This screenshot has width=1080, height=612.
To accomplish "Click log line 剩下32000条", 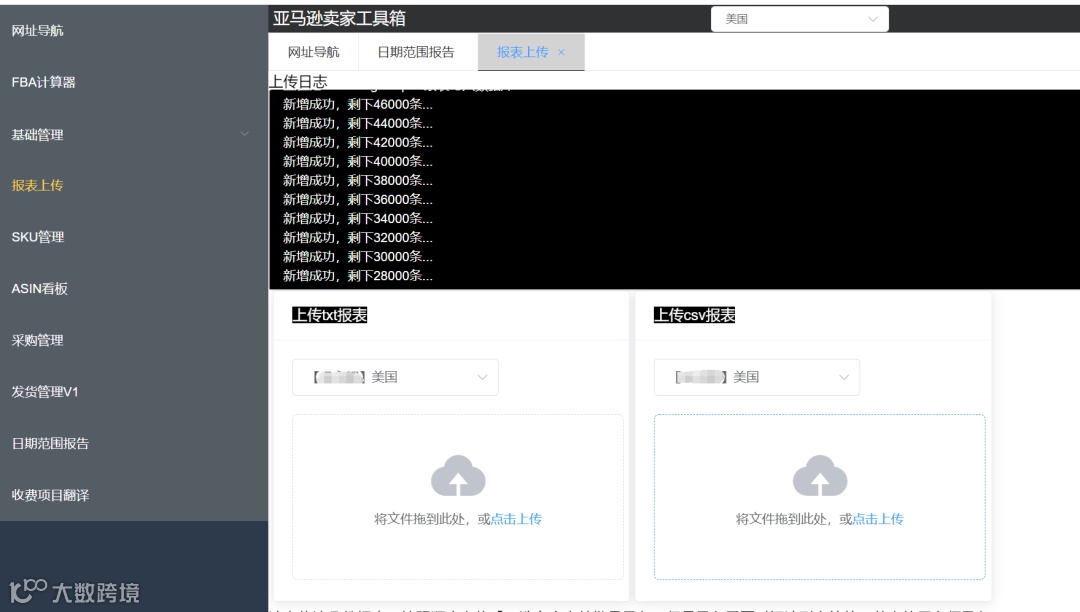I will [357, 238].
